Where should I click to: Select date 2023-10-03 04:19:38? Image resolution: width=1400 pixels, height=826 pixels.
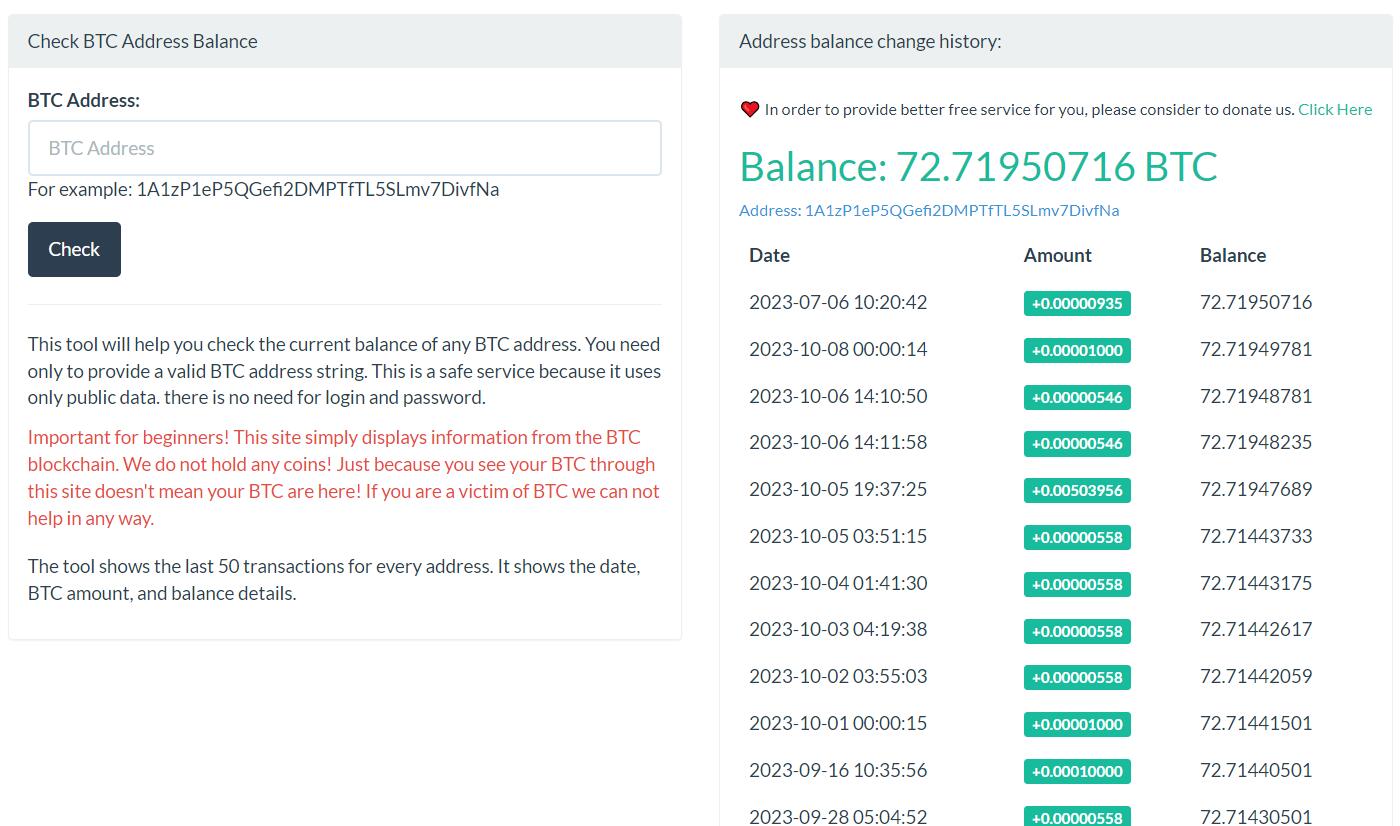[838, 629]
